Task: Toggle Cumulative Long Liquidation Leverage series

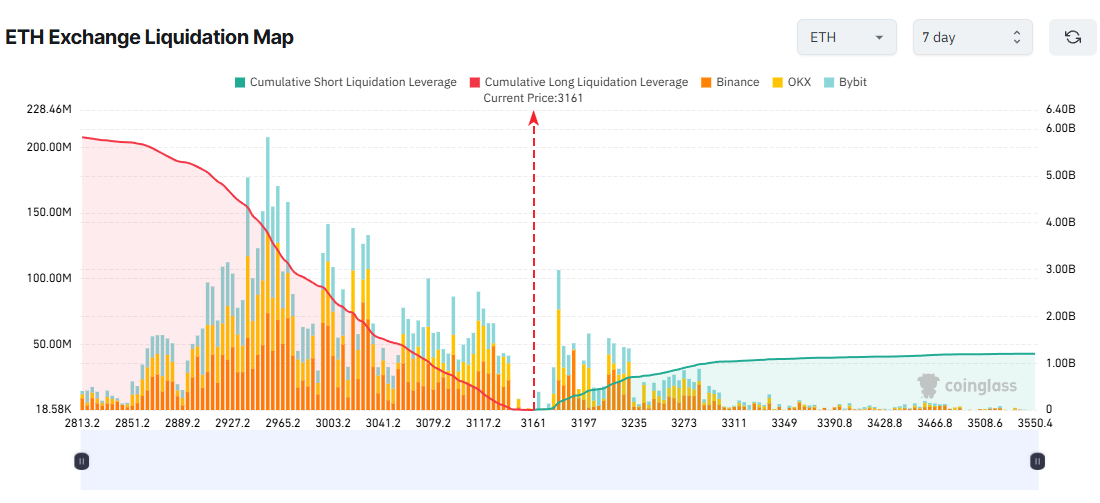Action: [586, 82]
